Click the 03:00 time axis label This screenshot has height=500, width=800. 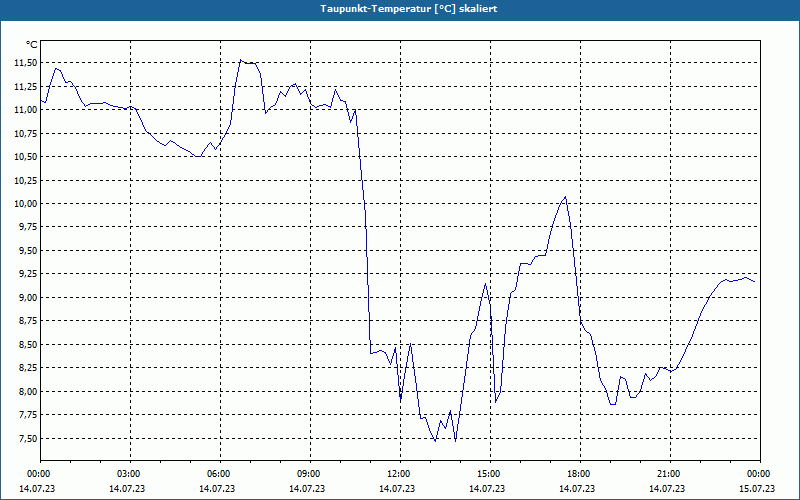(128, 474)
